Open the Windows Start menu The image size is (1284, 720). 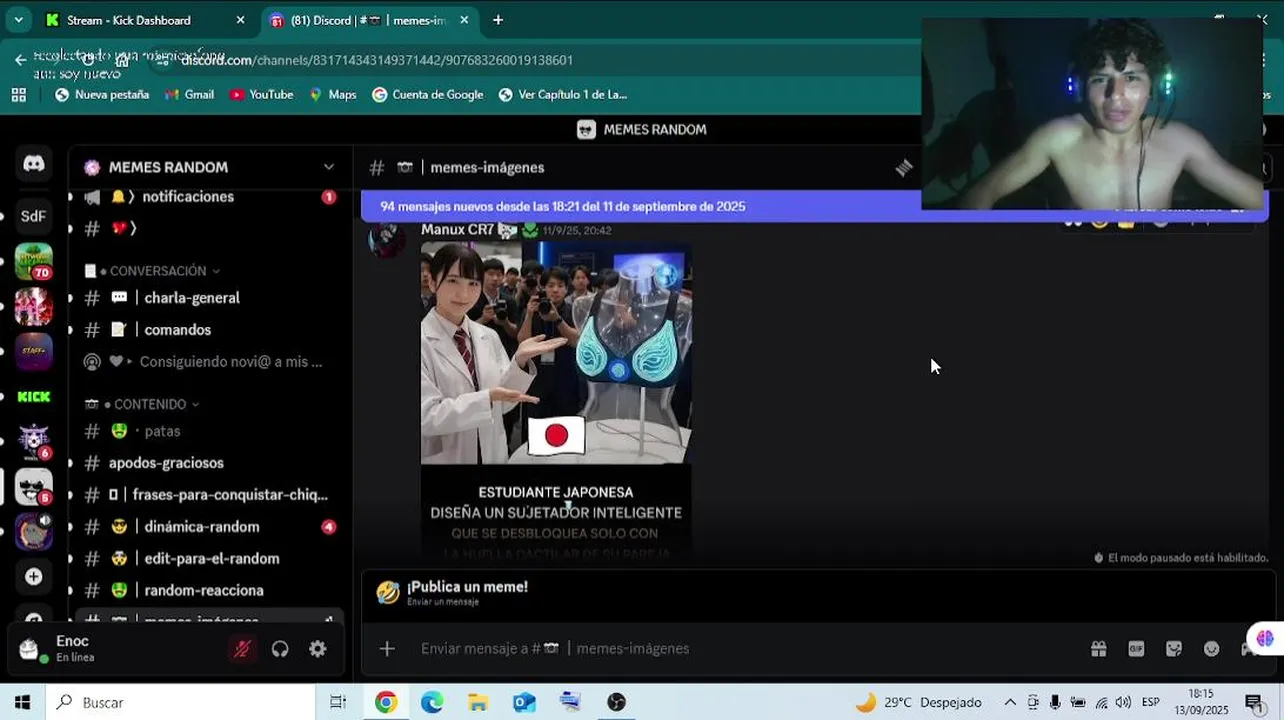click(x=22, y=702)
